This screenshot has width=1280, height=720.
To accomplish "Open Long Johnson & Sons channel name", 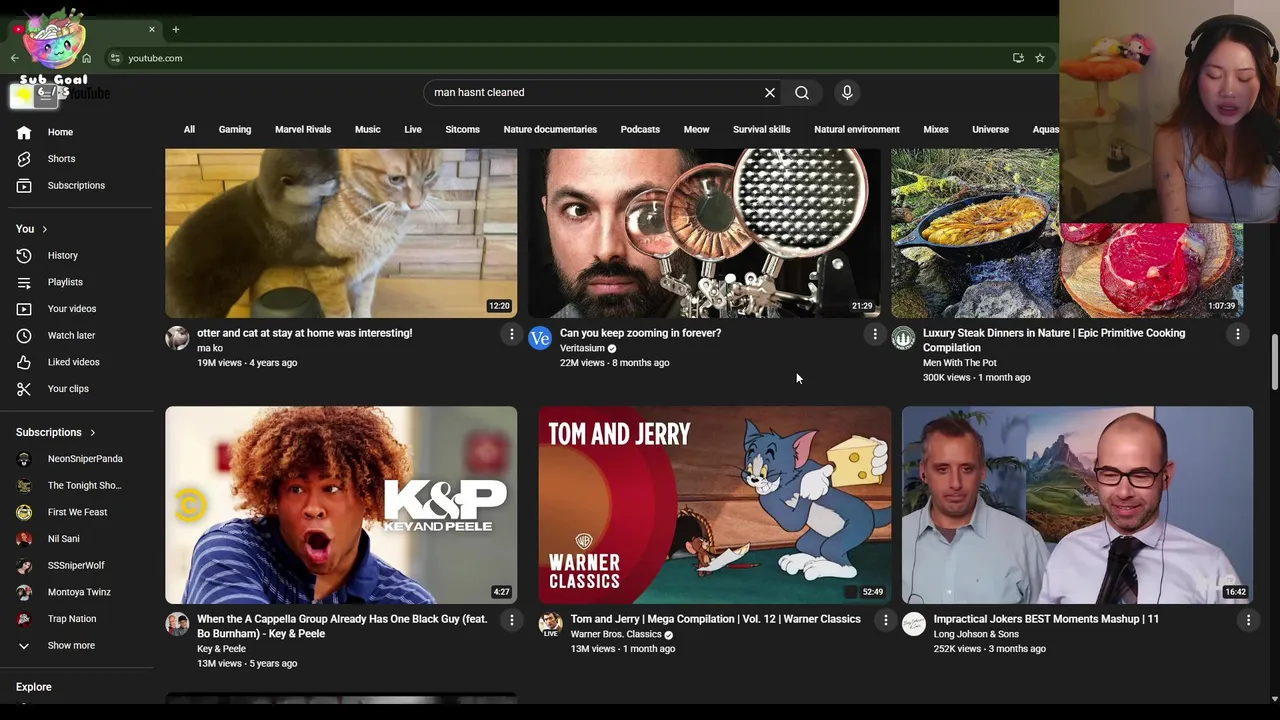I will pyautogui.click(x=976, y=634).
